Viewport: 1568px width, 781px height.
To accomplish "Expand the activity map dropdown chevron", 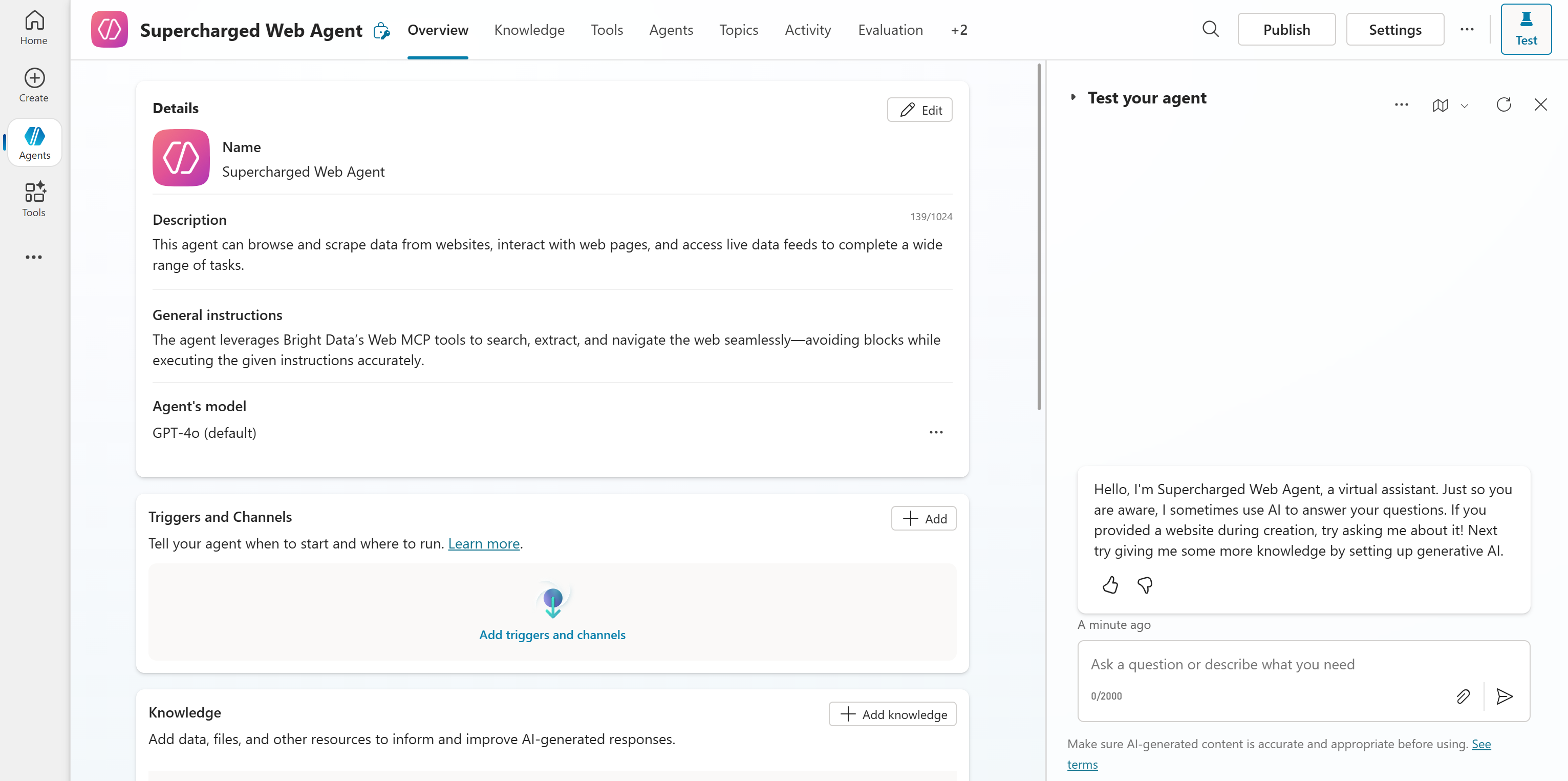I will [1465, 105].
